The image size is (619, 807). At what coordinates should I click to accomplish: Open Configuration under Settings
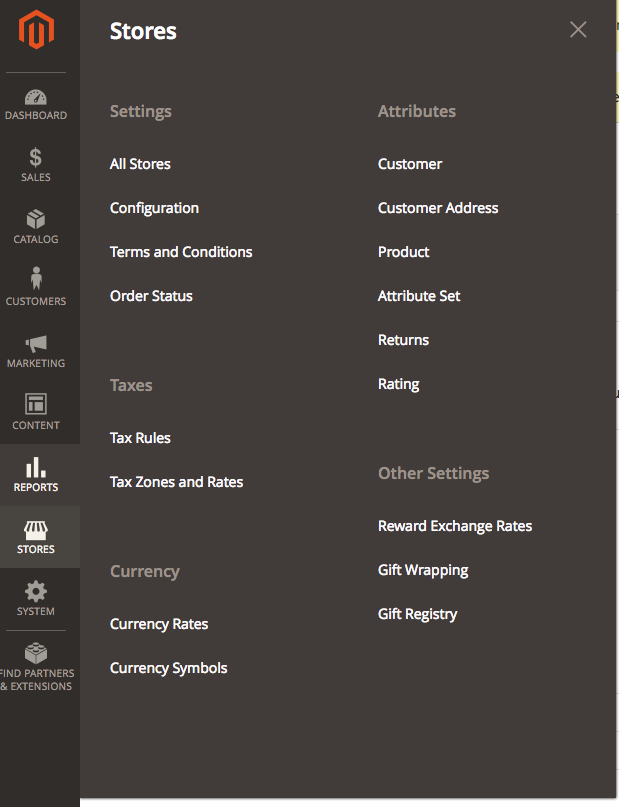click(154, 208)
